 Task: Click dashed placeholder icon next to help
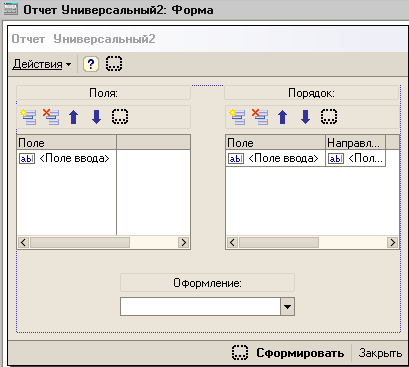(x=114, y=64)
